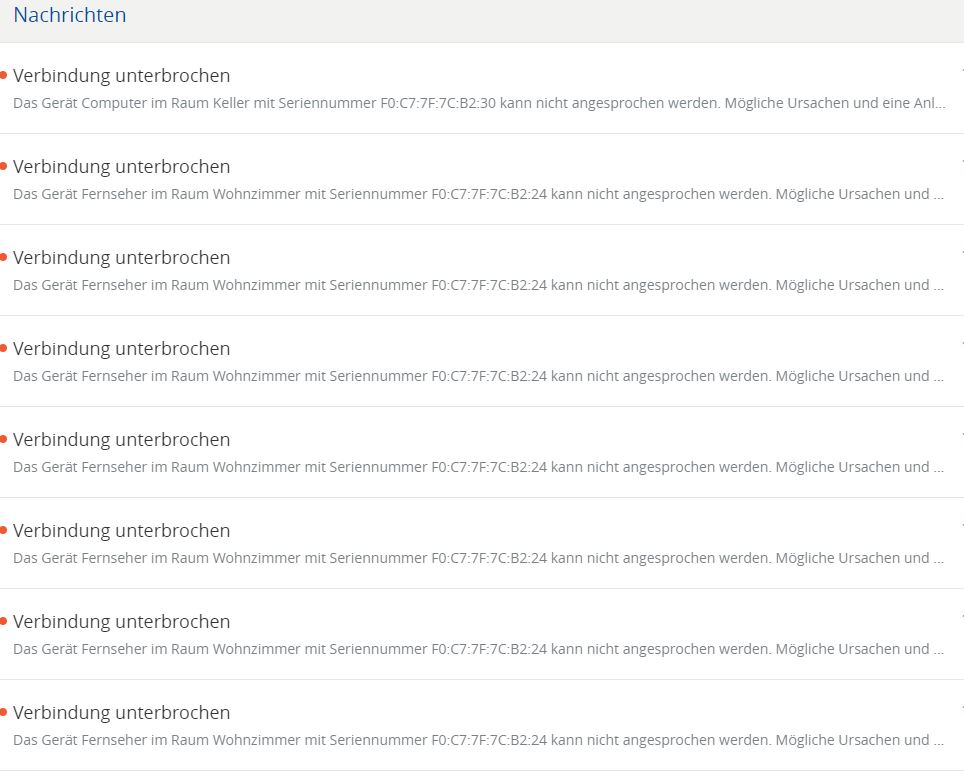Click the orange dot of the seventh message
964x781 pixels.
pos(4,622)
